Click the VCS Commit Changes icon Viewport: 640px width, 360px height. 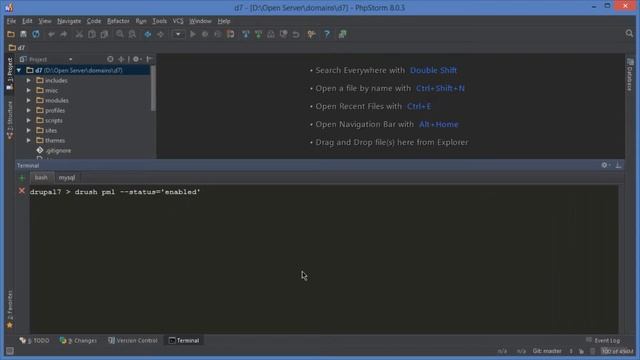(x=258, y=34)
